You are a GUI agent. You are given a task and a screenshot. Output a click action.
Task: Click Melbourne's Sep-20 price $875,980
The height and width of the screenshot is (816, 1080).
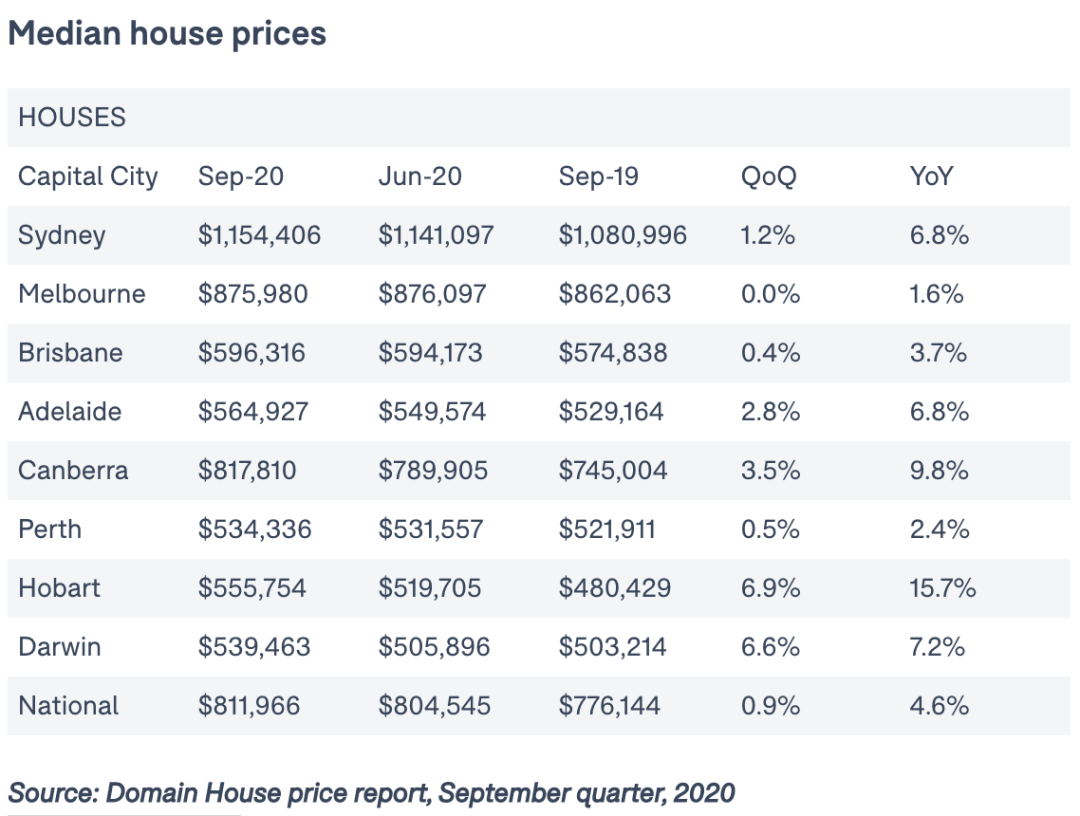point(253,294)
